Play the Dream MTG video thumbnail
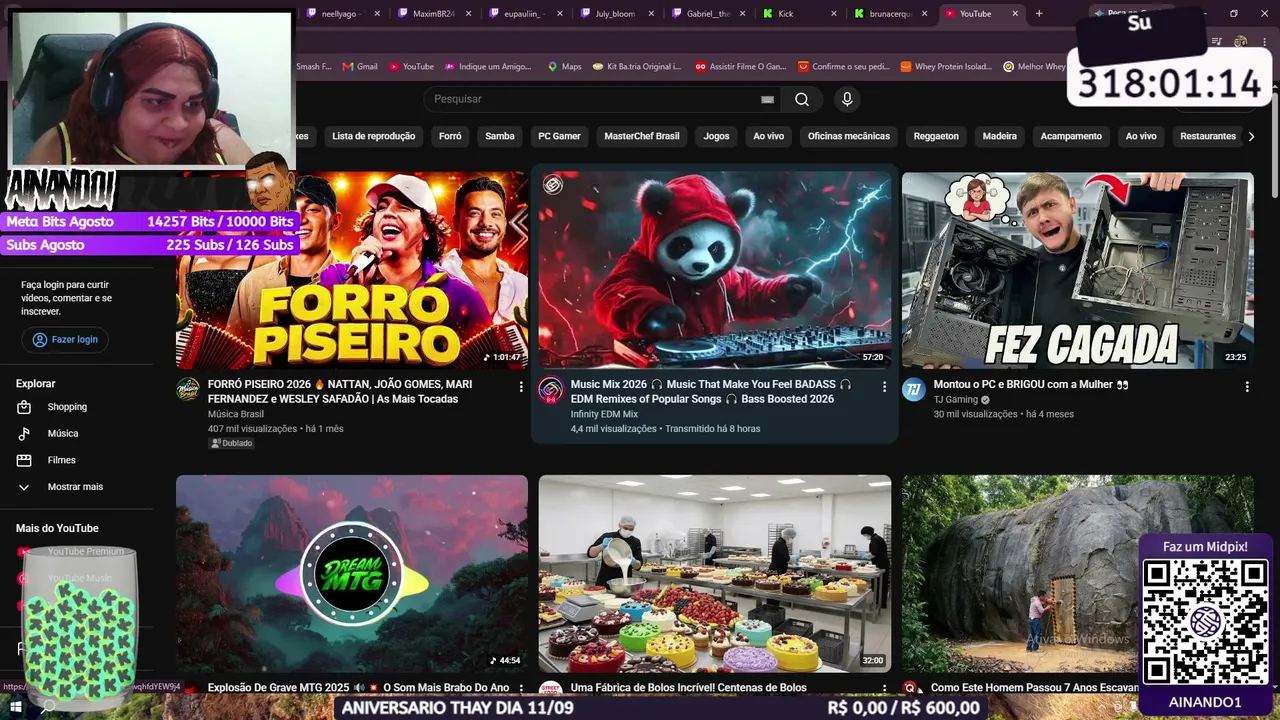Screen dimensions: 1280x720 coord(352,573)
